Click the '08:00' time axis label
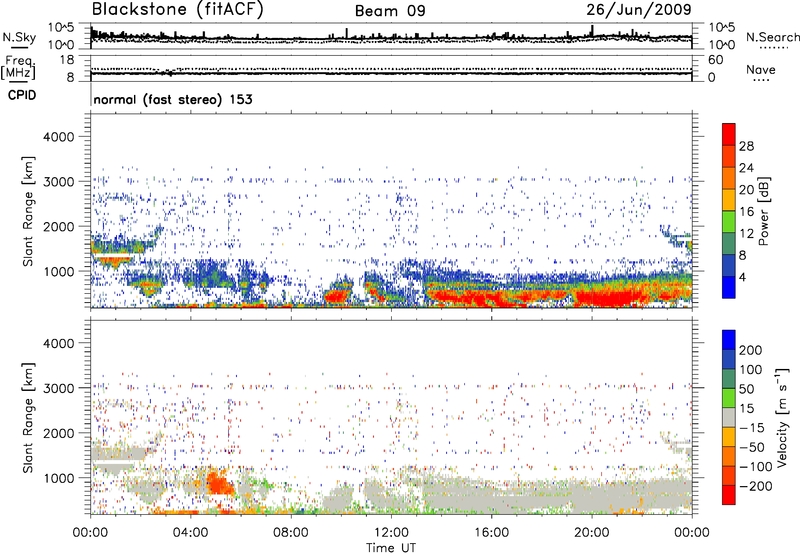The height and width of the screenshot is (554, 800). pos(291,533)
